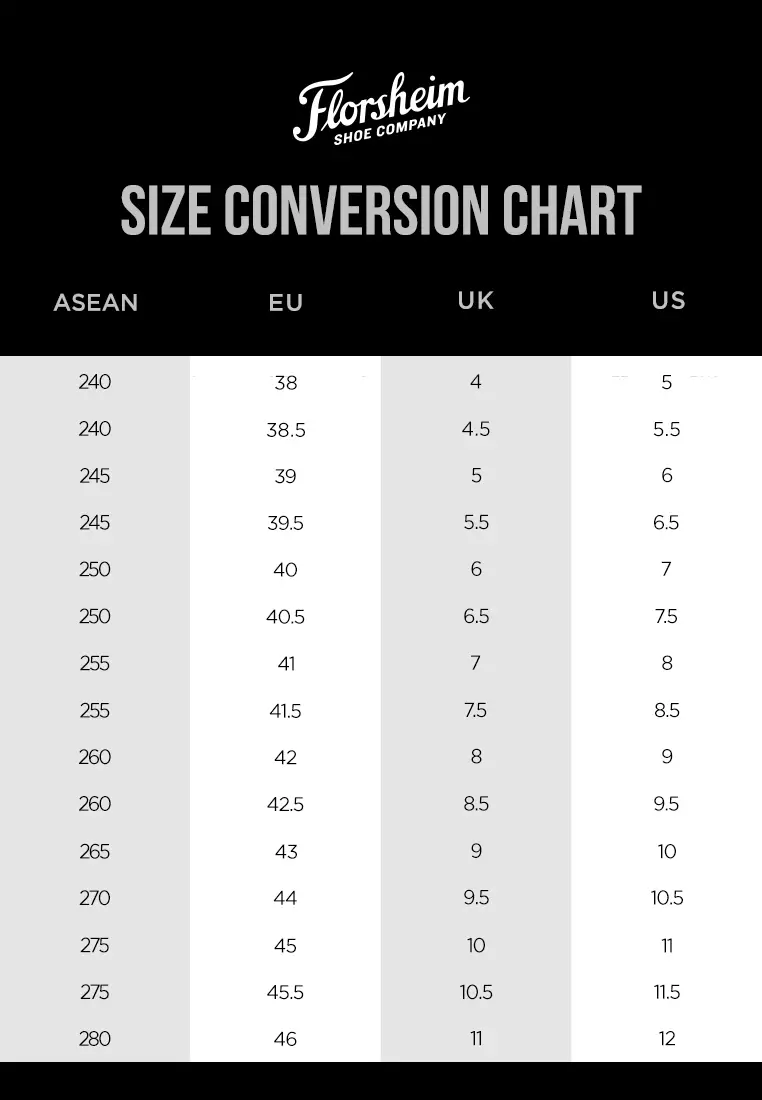Pick EU size 42 cell
The height and width of the screenshot is (1100, 762).
point(285,757)
